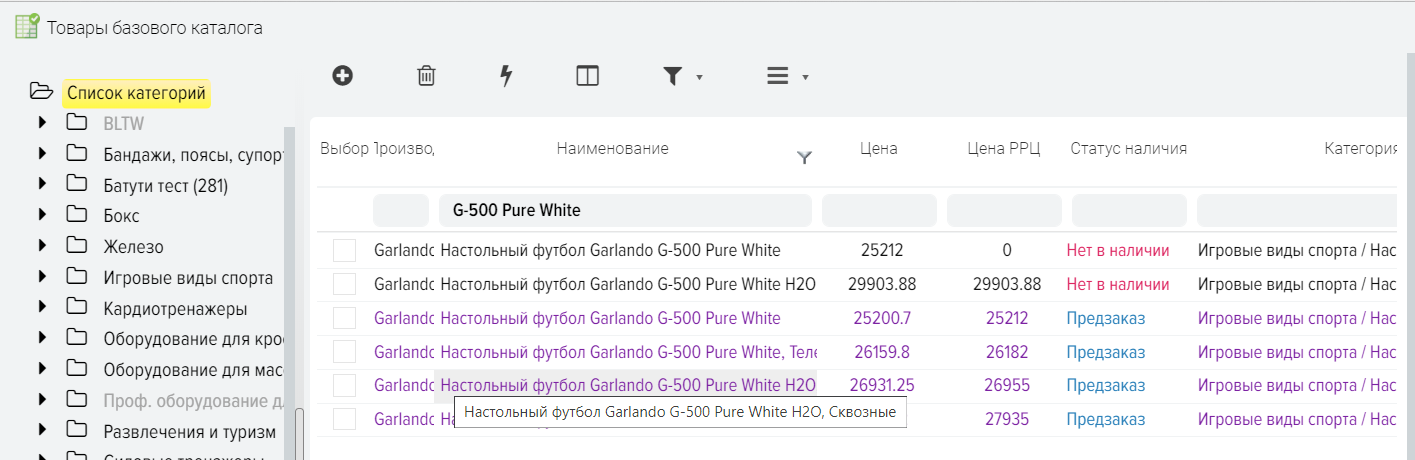Click Предзаказ status in the 25200.7 row
This screenshot has height=460, width=1415.
pyautogui.click(x=1106, y=318)
